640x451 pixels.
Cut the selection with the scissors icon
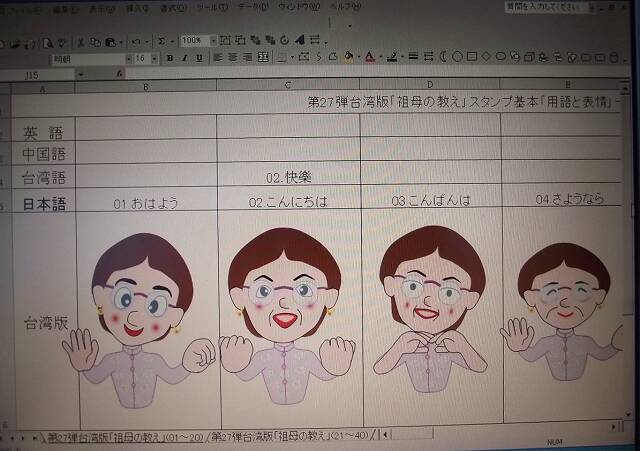pyautogui.click(x=81, y=42)
